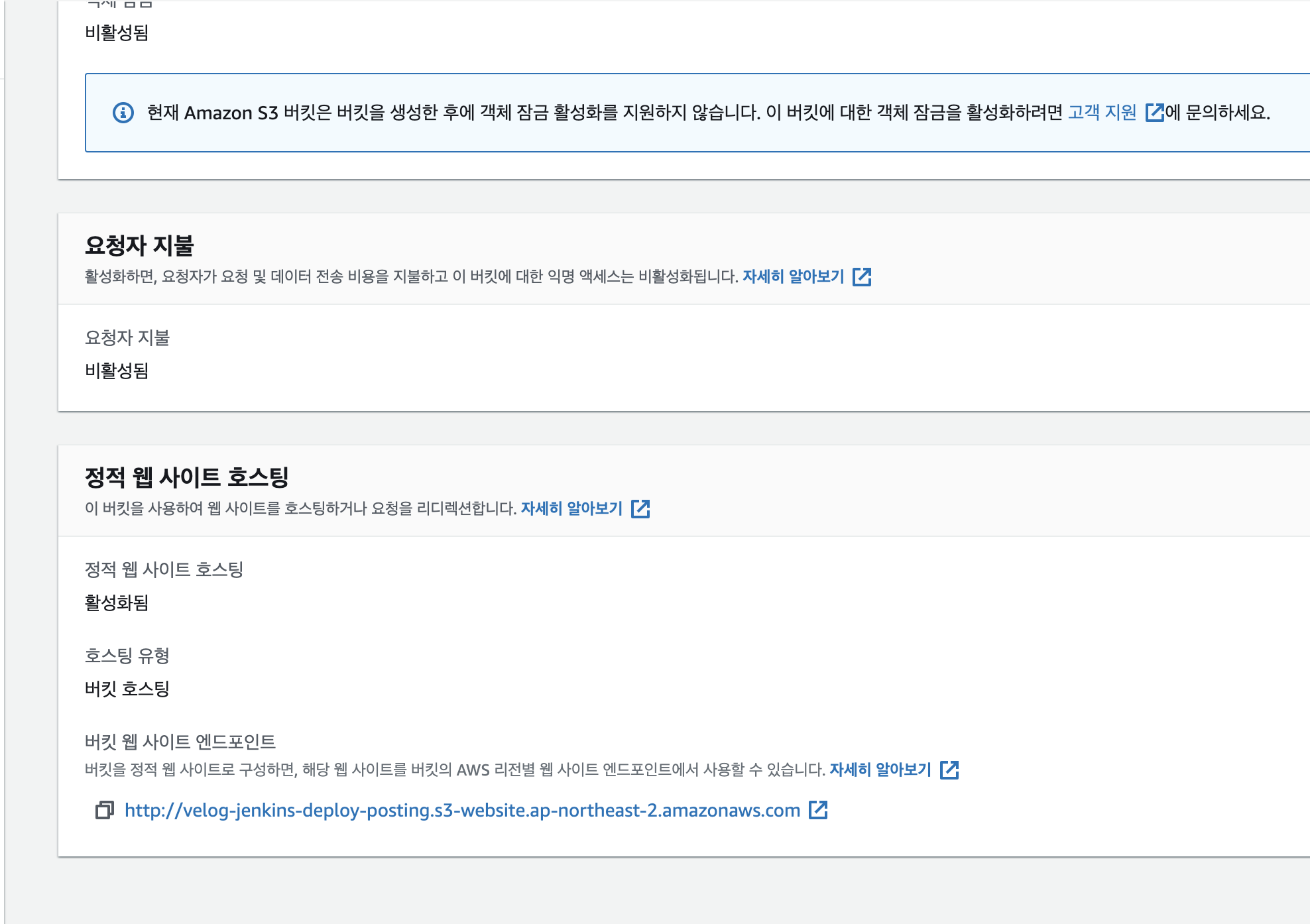Screen dimensions: 1310x924
Task: Click external link icon beside 고객 지원
Action: point(1154,113)
